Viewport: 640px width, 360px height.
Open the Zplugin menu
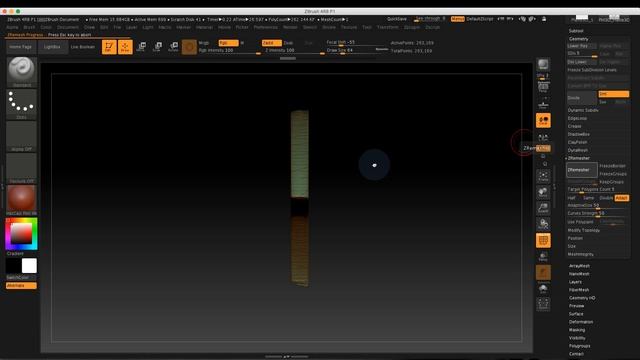[411, 27]
